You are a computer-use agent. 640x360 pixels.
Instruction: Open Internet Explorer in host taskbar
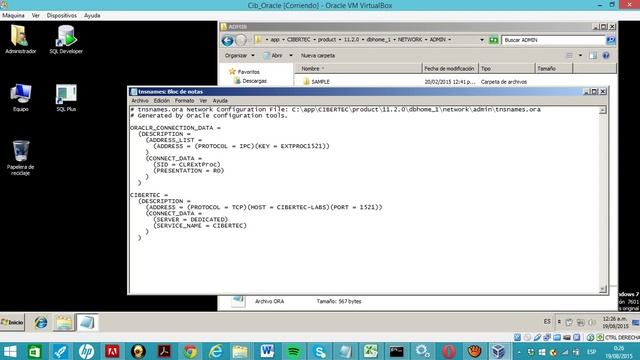point(216,351)
